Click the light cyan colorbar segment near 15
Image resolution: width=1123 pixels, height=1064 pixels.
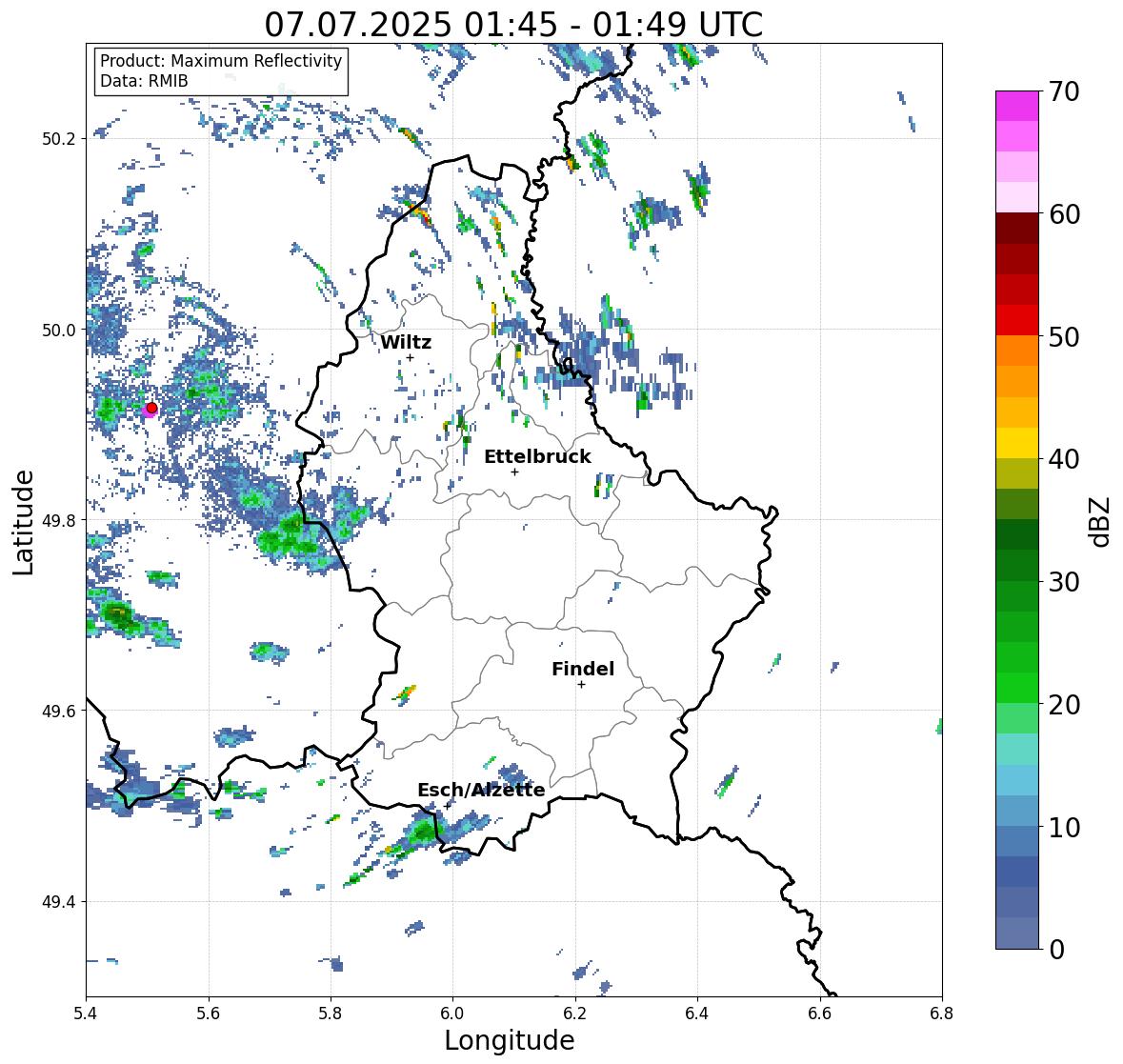(x=1017, y=750)
